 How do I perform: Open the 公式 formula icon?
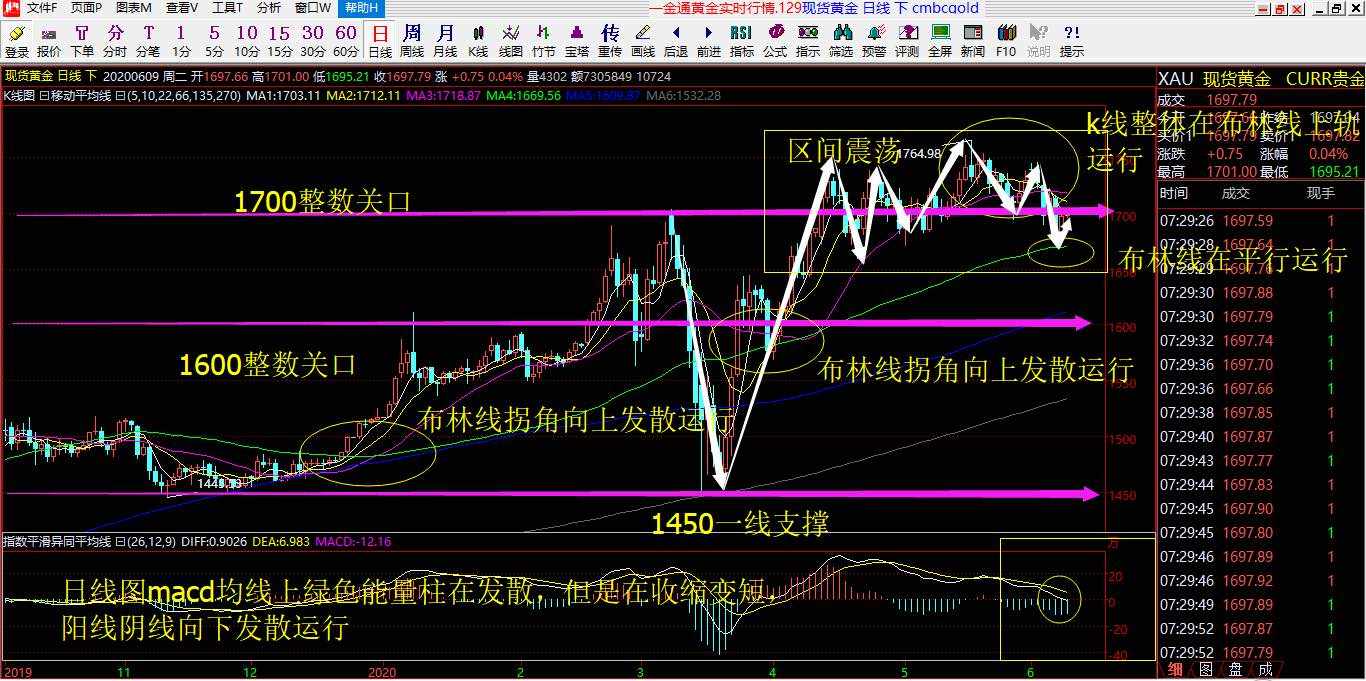pyautogui.click(x=775, y=41)
